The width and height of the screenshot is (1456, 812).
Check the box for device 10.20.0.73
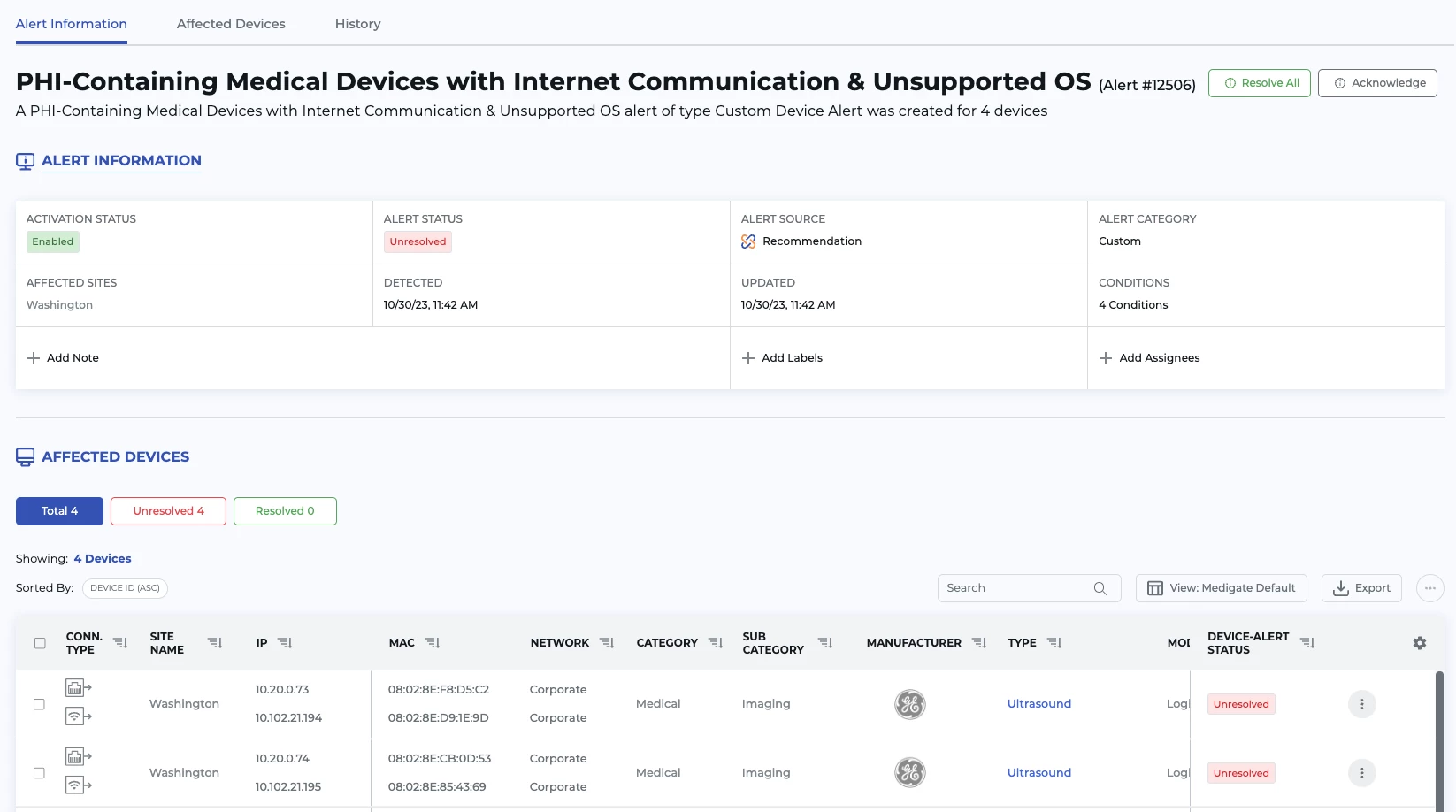tap(39, 704)
